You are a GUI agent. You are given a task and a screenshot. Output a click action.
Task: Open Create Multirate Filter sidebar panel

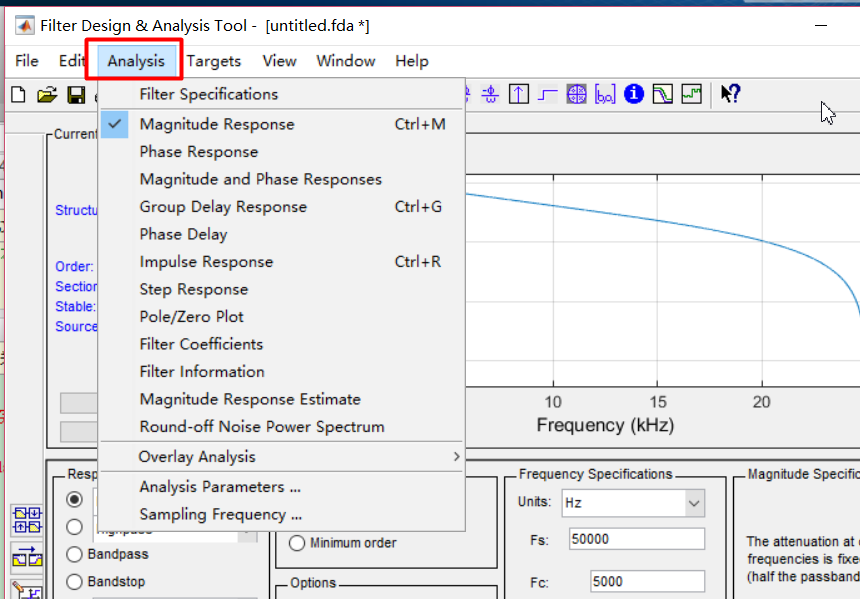tap(27, 520)
